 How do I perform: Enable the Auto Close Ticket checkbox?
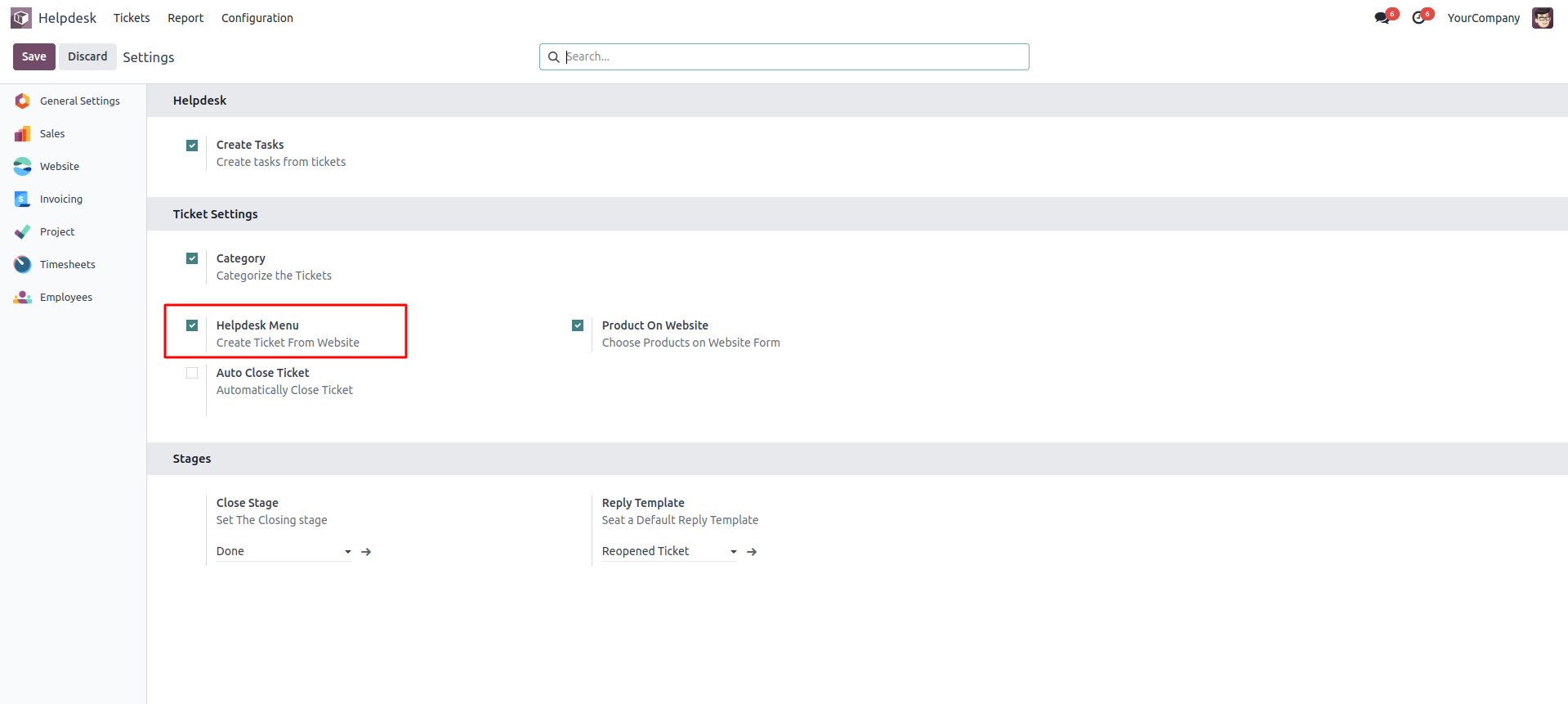click(x=192, y=374)
